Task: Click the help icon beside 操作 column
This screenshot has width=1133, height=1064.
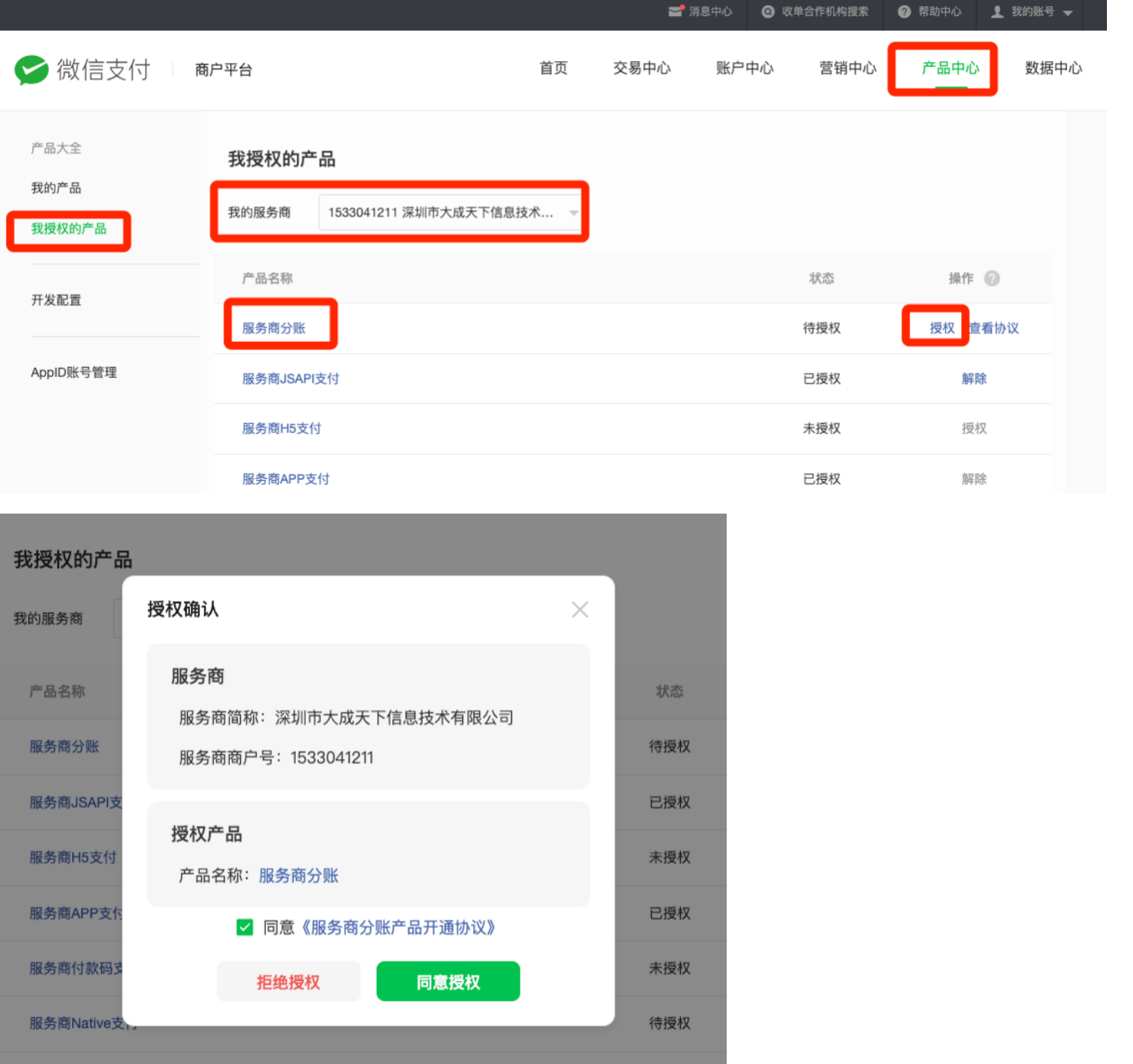Action: click(992, 278)
